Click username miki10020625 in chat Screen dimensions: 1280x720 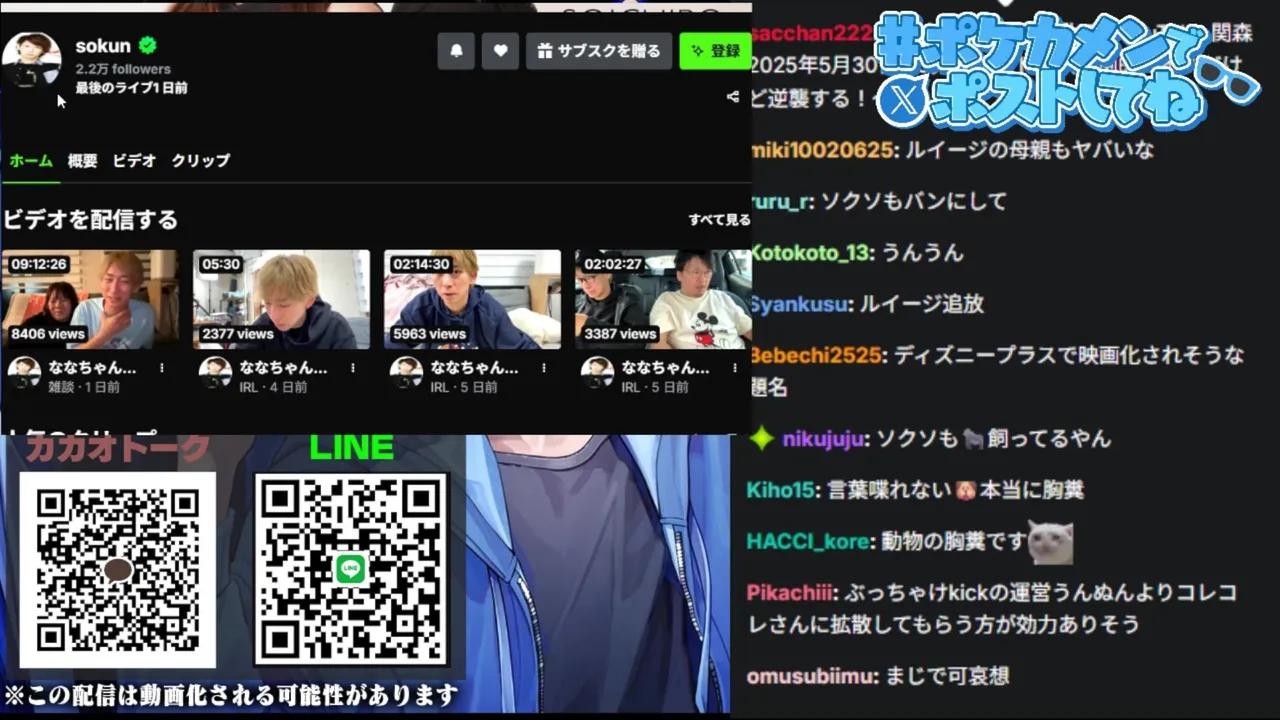pyautogui.click(x=820, y=150)
